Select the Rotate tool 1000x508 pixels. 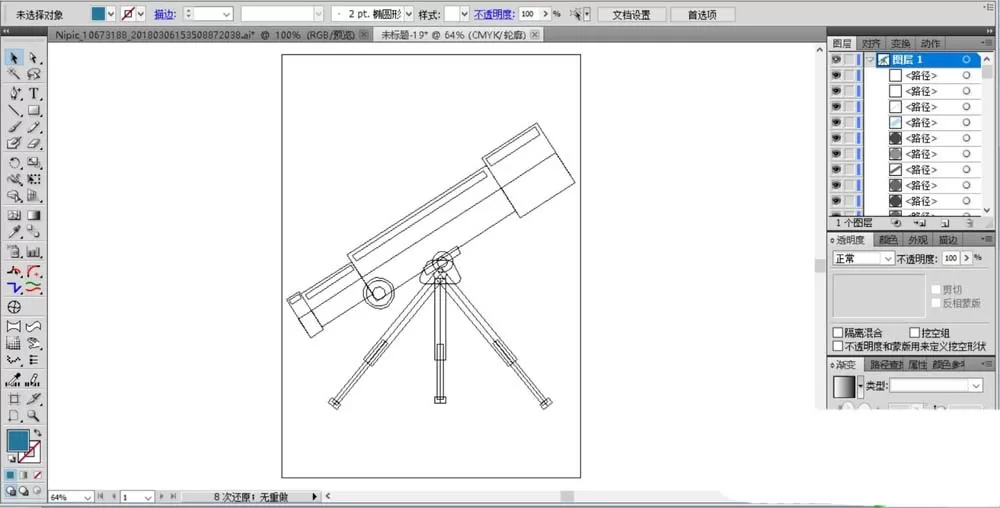point(13,163)
